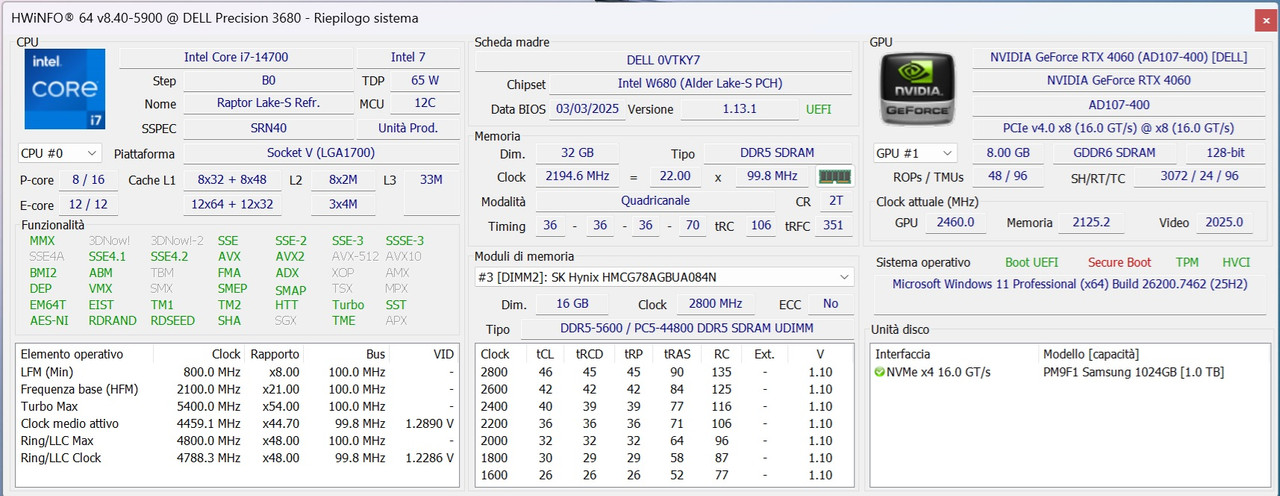This screenshot has height=496, width=1280.
Task: Click the 22.00 memory multiplier field
Action: coord(675,176)
